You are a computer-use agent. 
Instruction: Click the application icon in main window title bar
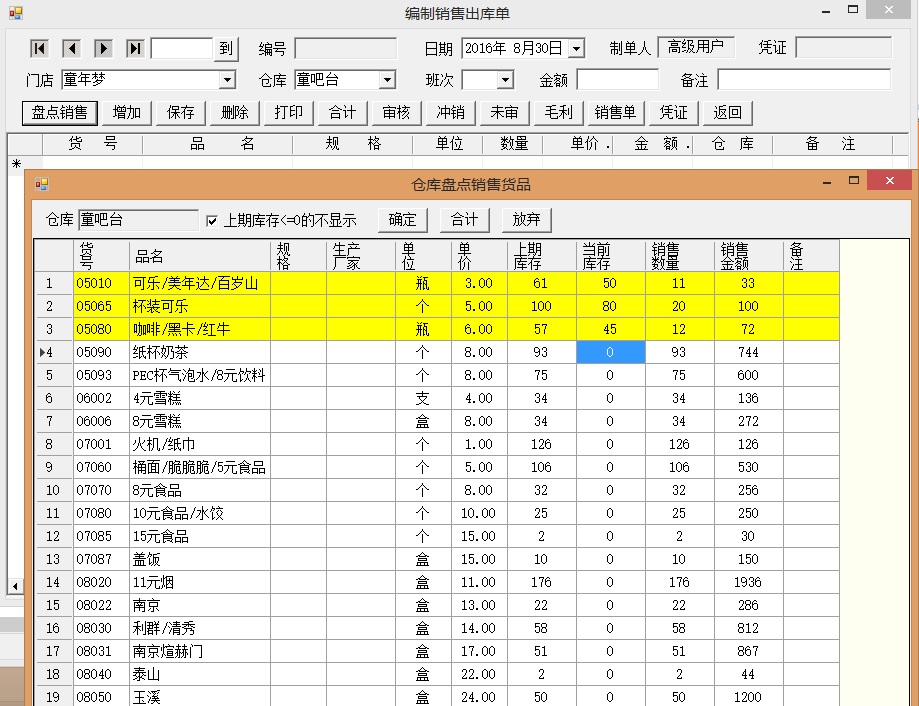pos(16,13)
